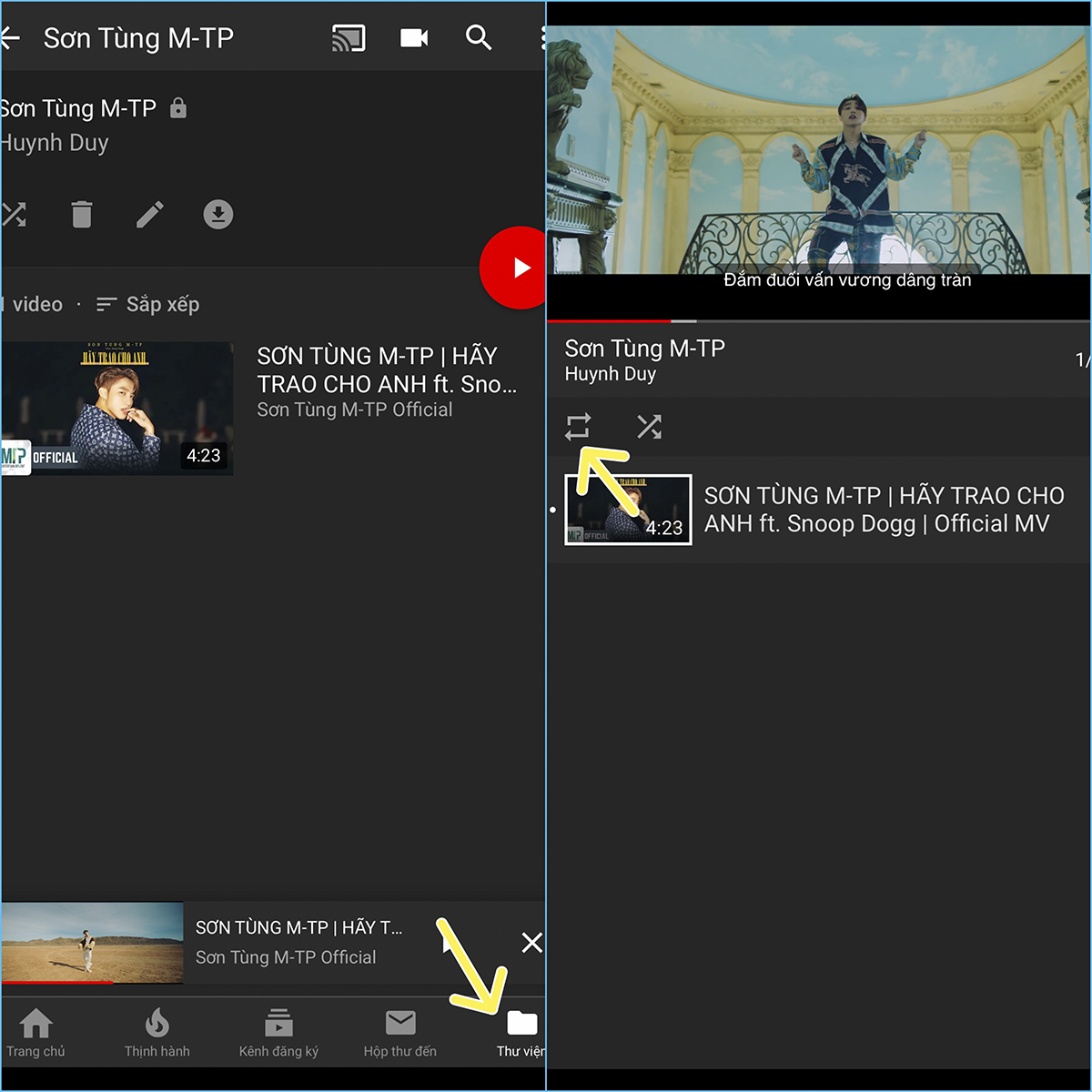The width and height of the screenshot is (1092, 1092).
Task: Toggle playlist repeat (loop) in player
Action: coord(578,427)
